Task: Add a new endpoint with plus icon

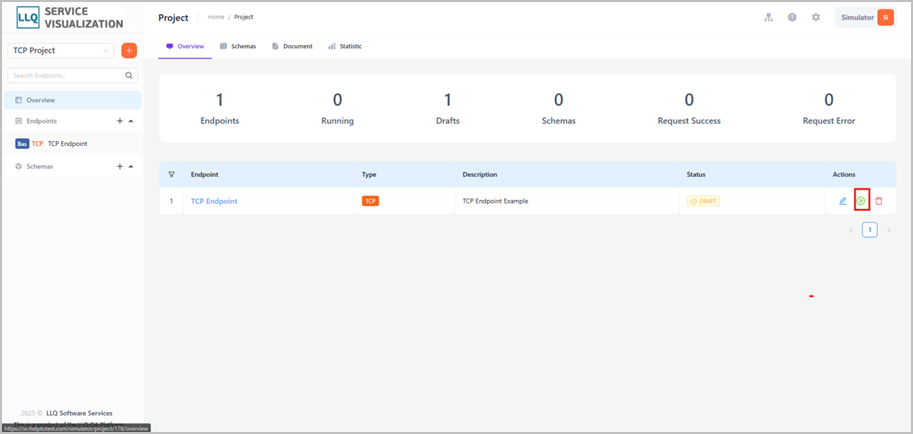Action: pyautogui.click(x=119, y=121)
